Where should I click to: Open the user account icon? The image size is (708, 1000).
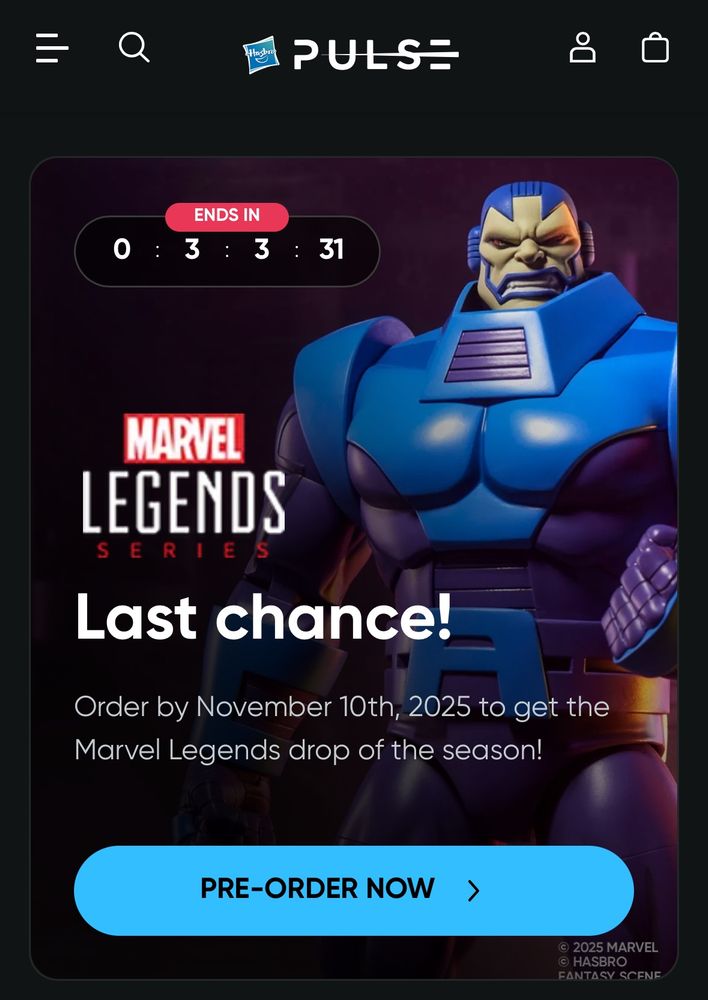coord(582,48)
